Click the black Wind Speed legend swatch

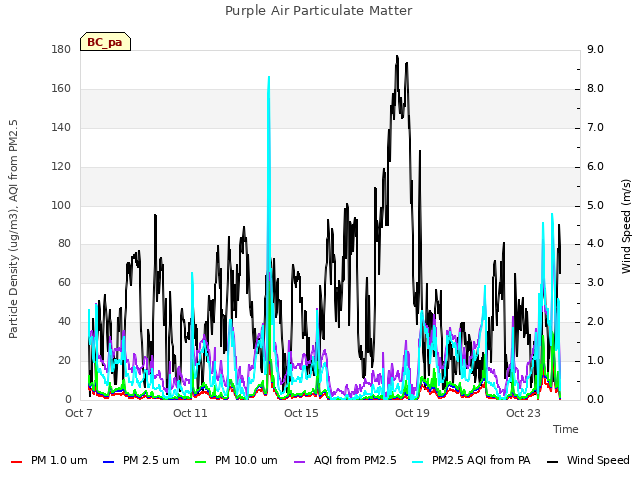(x=553, y=461)
